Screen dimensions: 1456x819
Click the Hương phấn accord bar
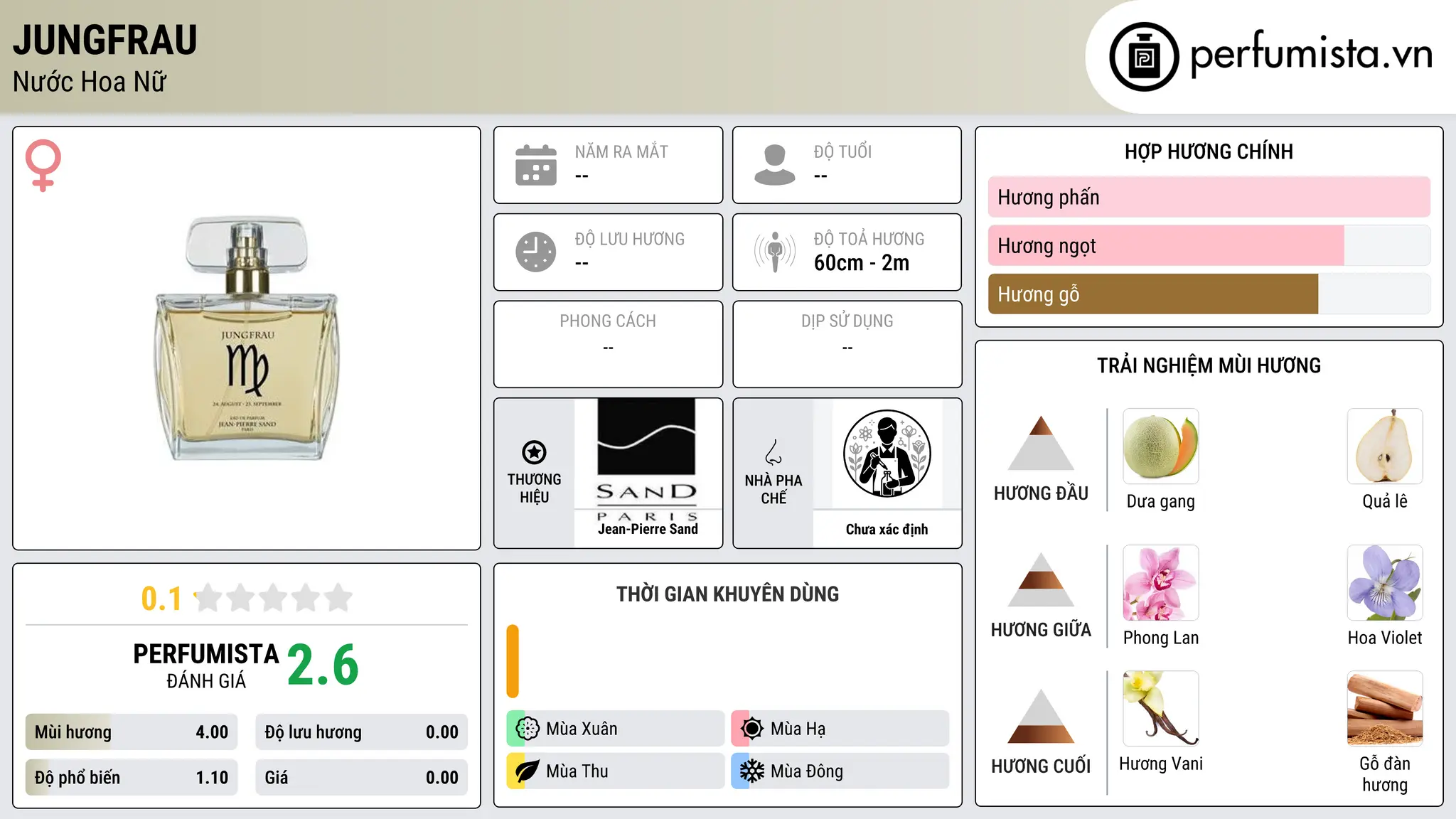pyautogui.click(x=1209, y=197)
